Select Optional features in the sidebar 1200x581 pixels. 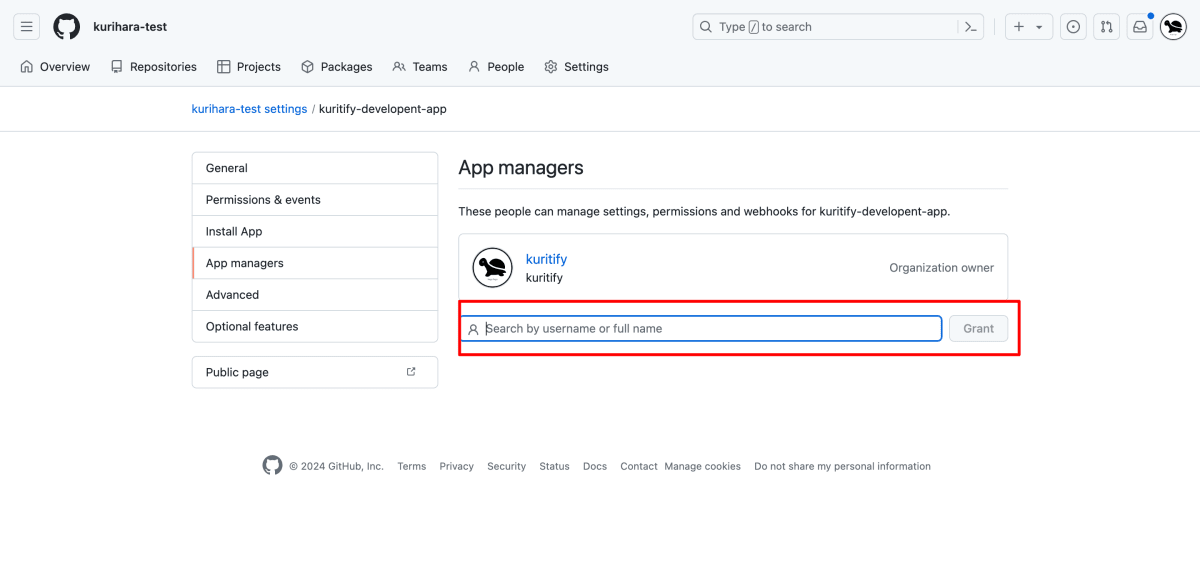click(x=315, y=326)
